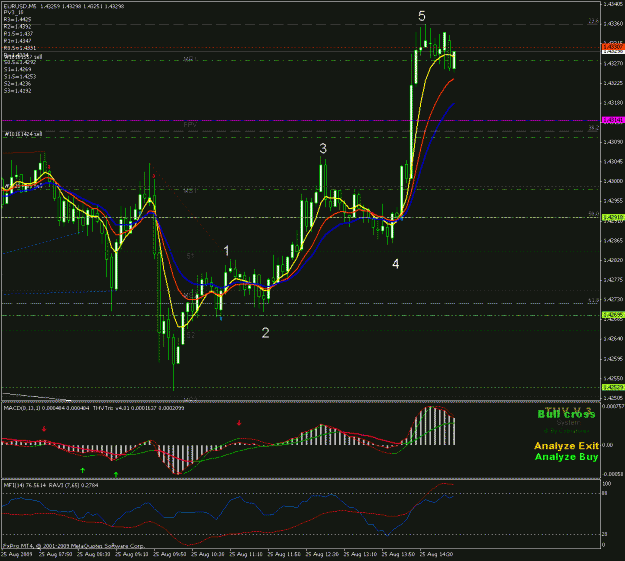
Task: Click the green 1.42529 price tag
Action: tap(613, 388)
